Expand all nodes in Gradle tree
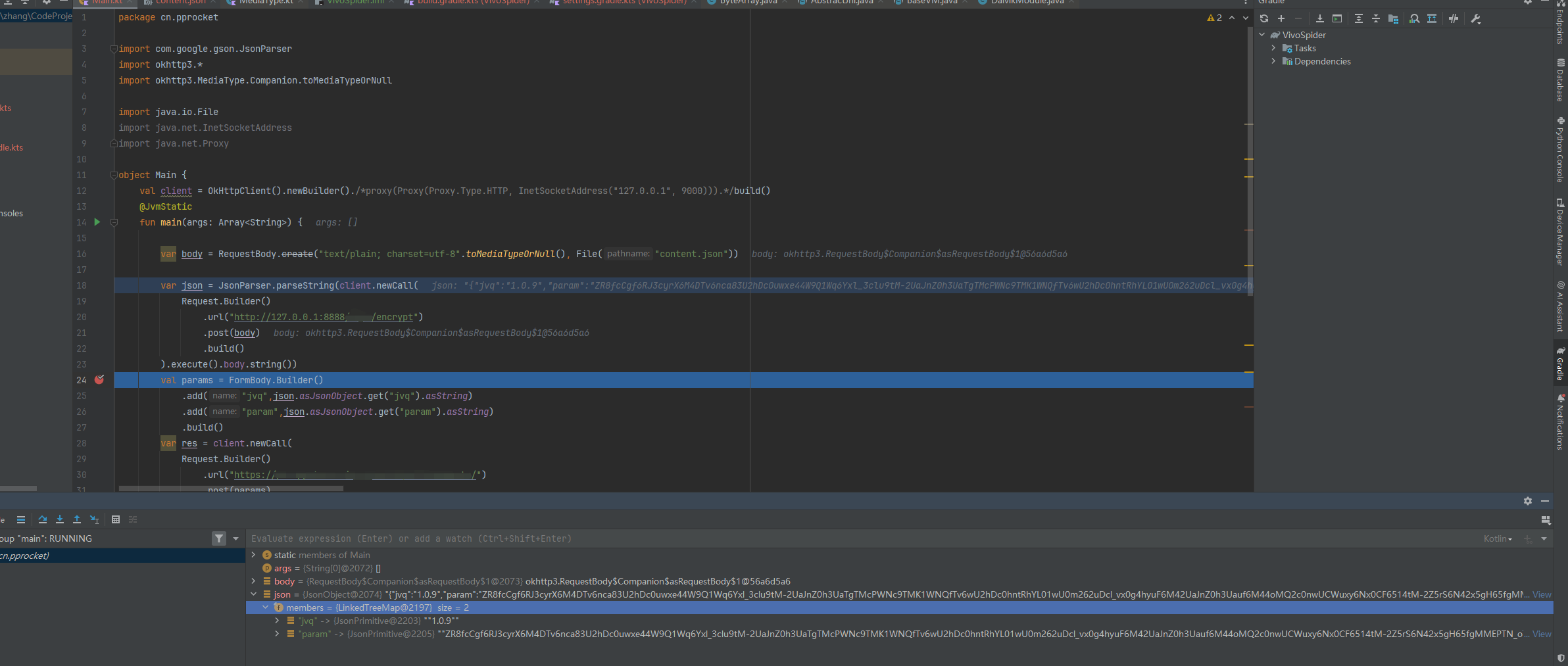 click(x=1358, y=18)
